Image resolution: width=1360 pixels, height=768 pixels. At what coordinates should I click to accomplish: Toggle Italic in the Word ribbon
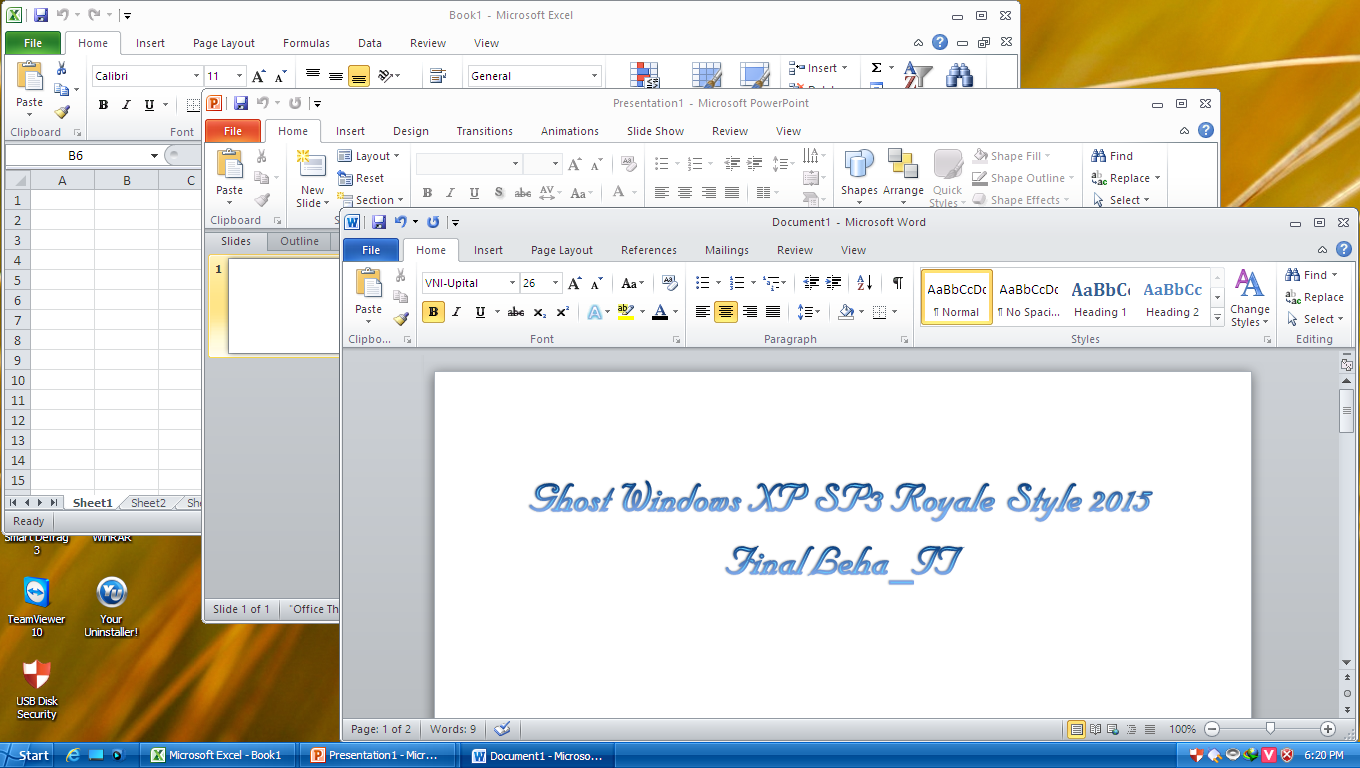[x=457, y=312]
